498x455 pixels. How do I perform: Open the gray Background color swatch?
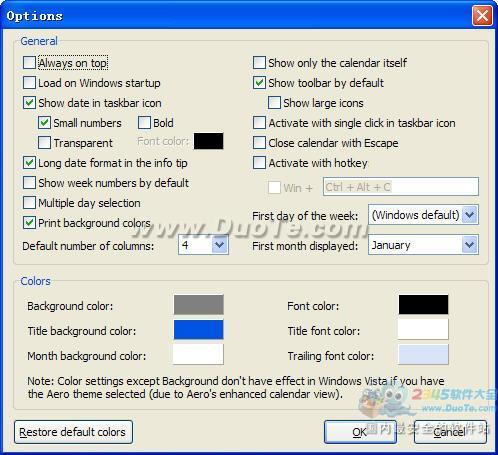click(198, 305)
